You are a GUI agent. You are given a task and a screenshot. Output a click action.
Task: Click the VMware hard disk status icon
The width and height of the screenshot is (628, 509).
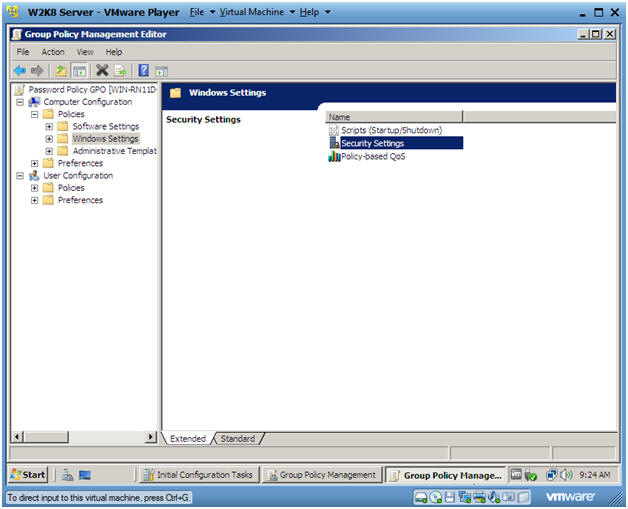(x=421, y=497)
